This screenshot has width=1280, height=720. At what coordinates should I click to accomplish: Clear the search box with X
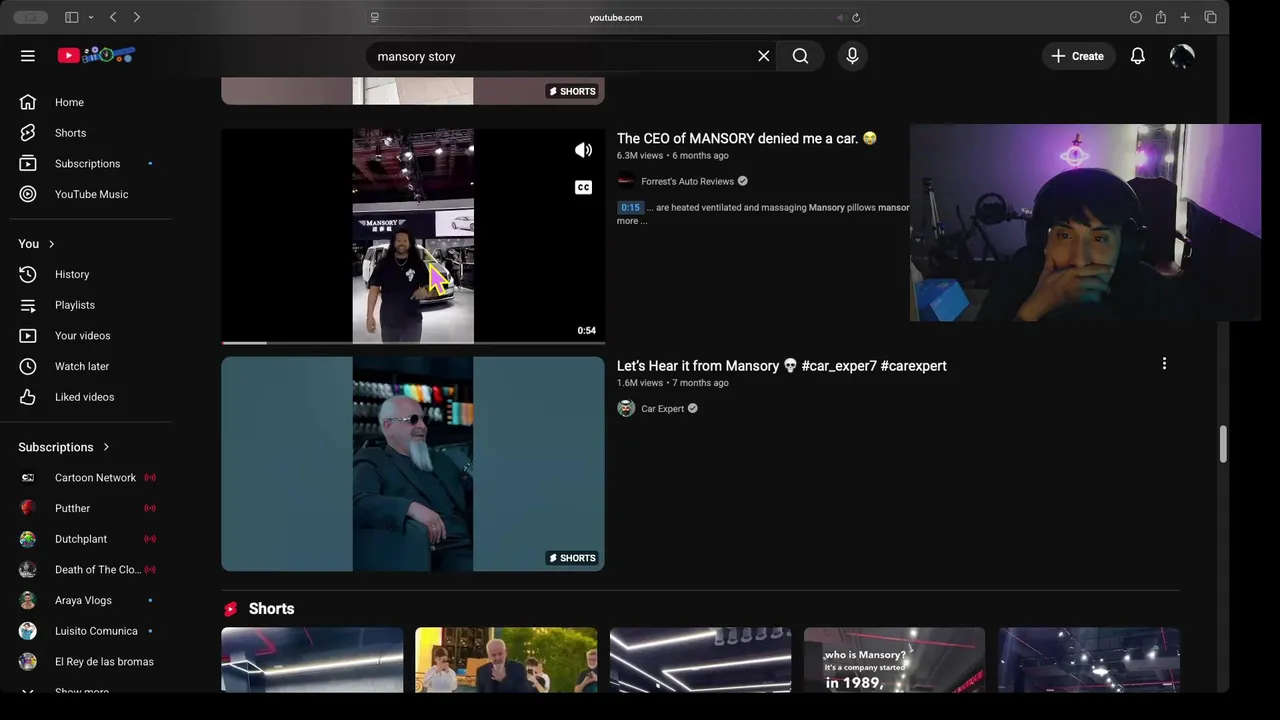(764, 56)
